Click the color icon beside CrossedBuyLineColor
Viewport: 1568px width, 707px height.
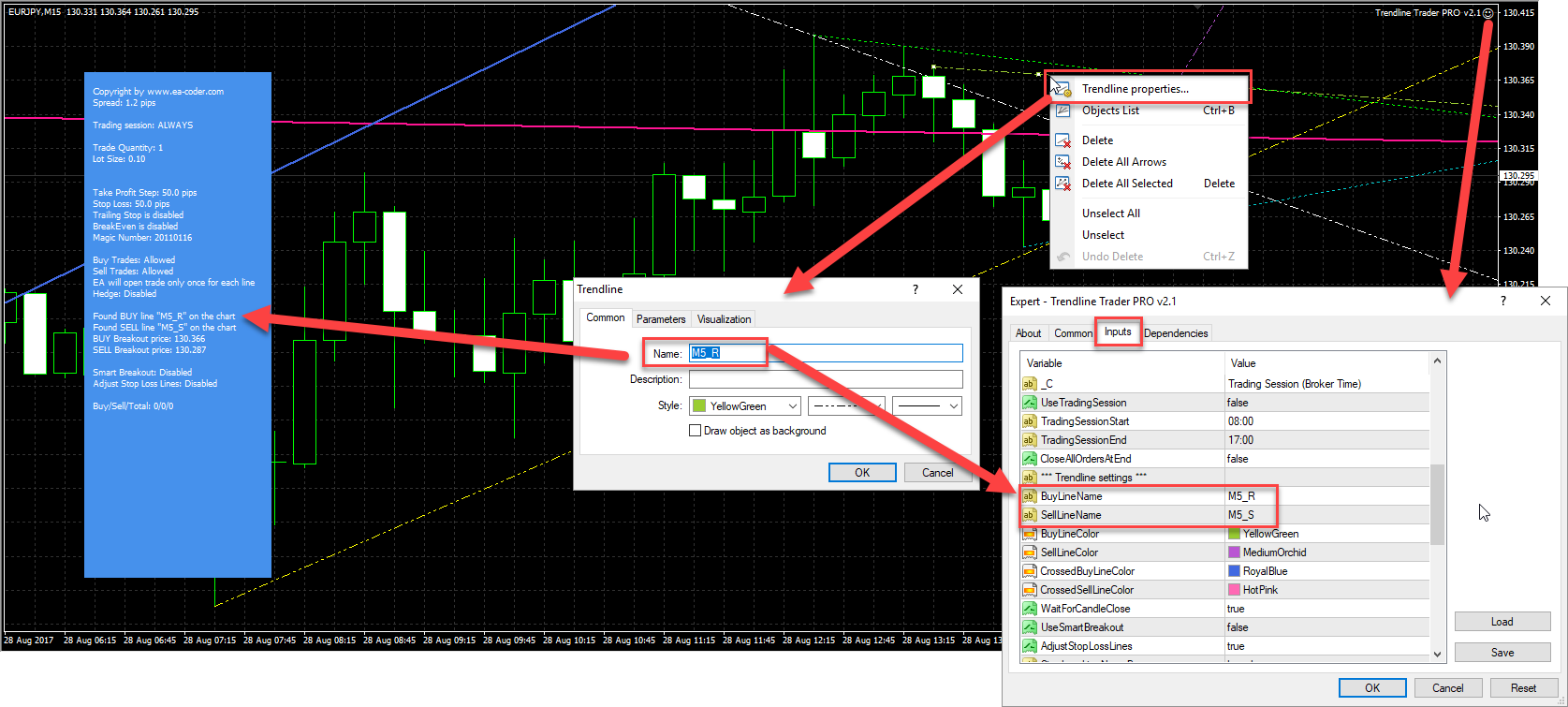coord(1030,571)
